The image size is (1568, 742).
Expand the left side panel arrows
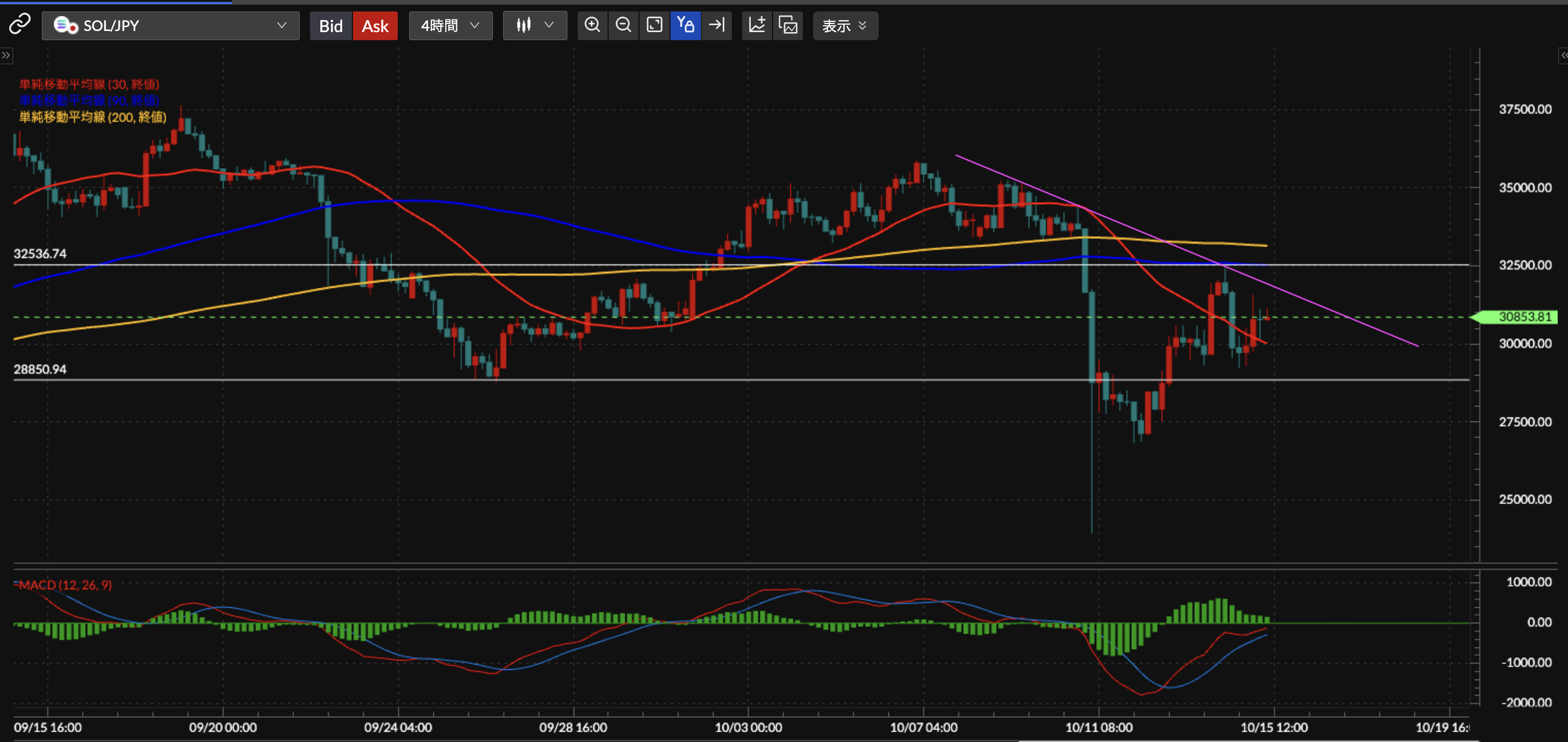6,56
